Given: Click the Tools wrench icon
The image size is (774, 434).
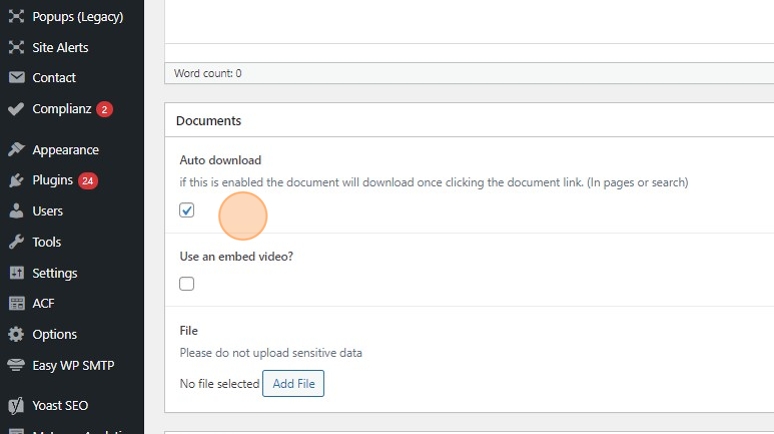Looking at the screenshot, I should point(16,242).
